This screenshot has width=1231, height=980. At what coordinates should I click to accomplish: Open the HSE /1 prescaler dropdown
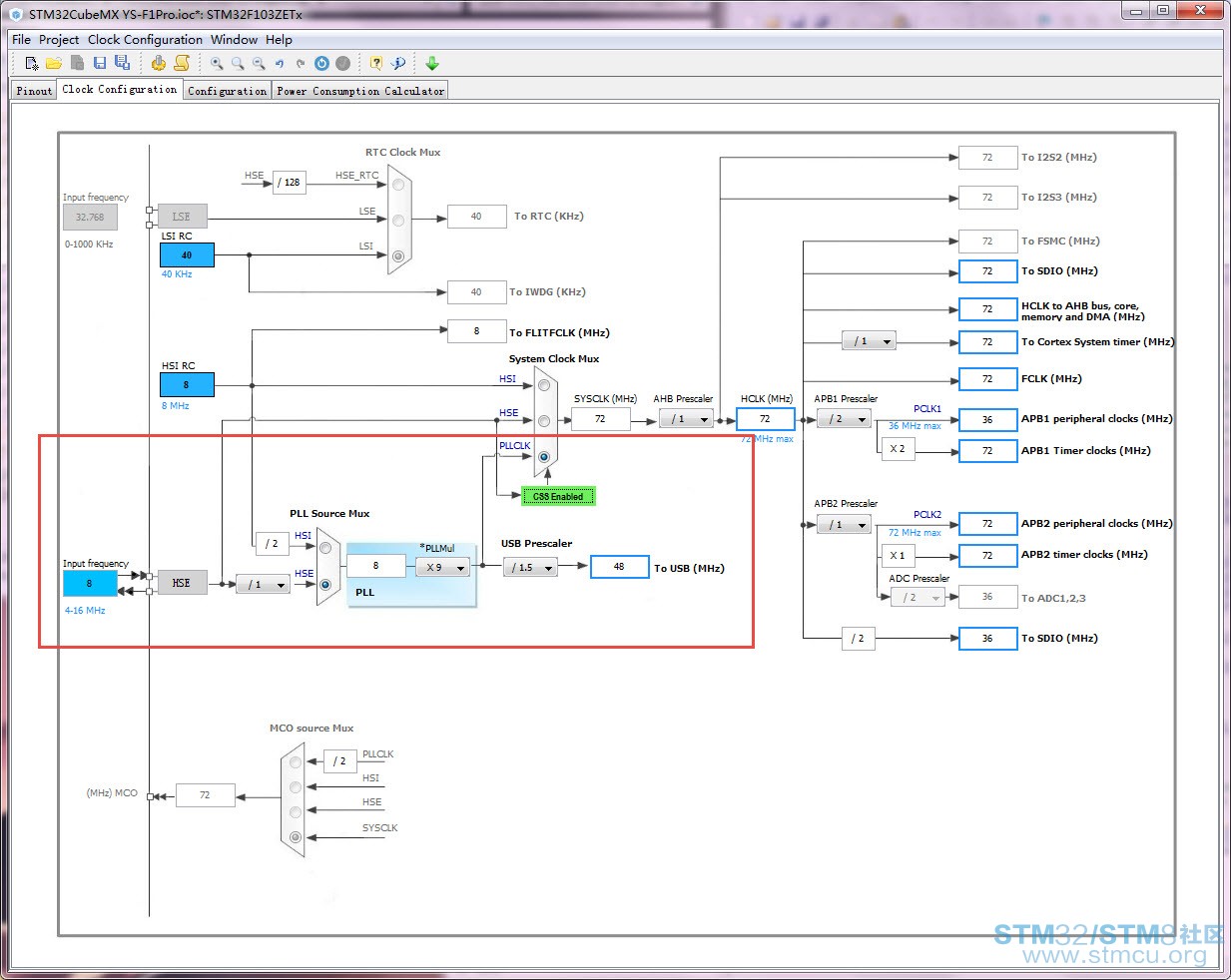[x=264, y=585]
